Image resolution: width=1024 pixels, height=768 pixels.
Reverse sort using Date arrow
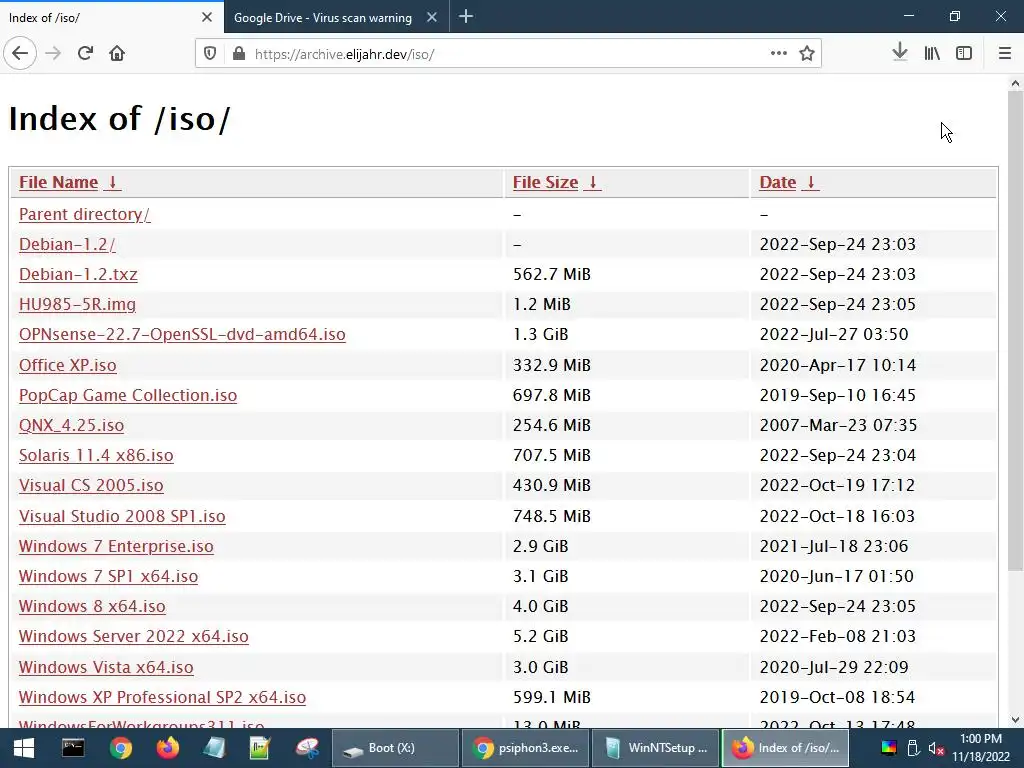click(810, 182)
